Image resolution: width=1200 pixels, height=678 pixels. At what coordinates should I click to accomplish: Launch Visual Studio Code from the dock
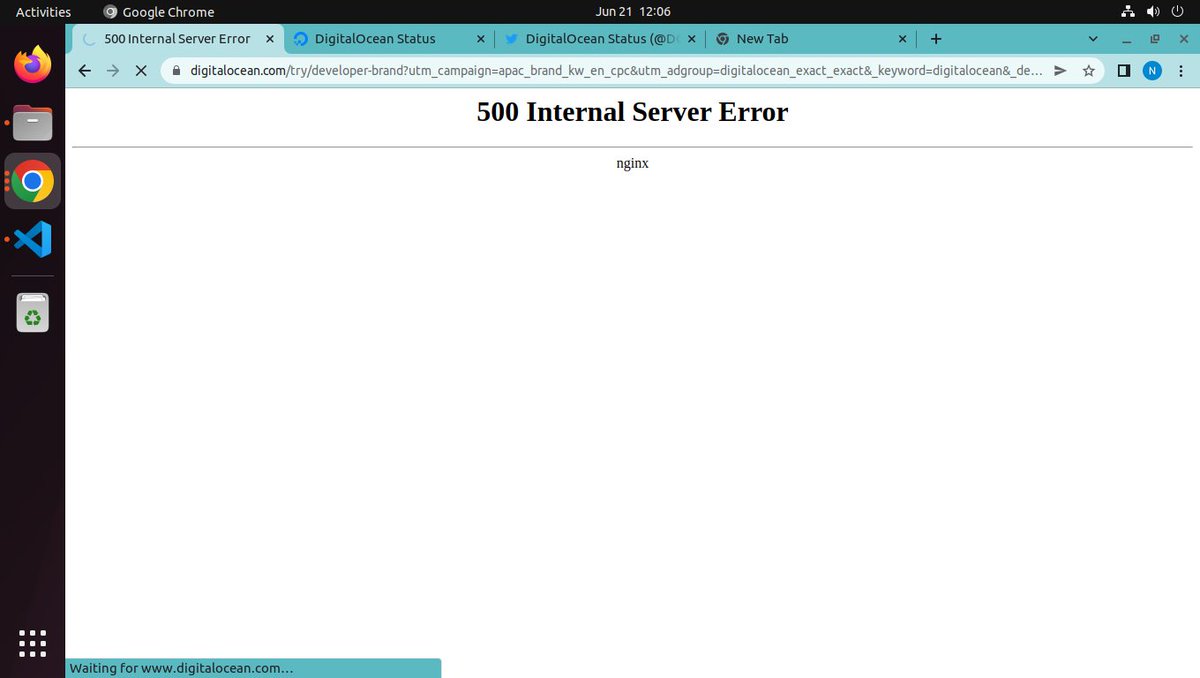coord(33,239)
